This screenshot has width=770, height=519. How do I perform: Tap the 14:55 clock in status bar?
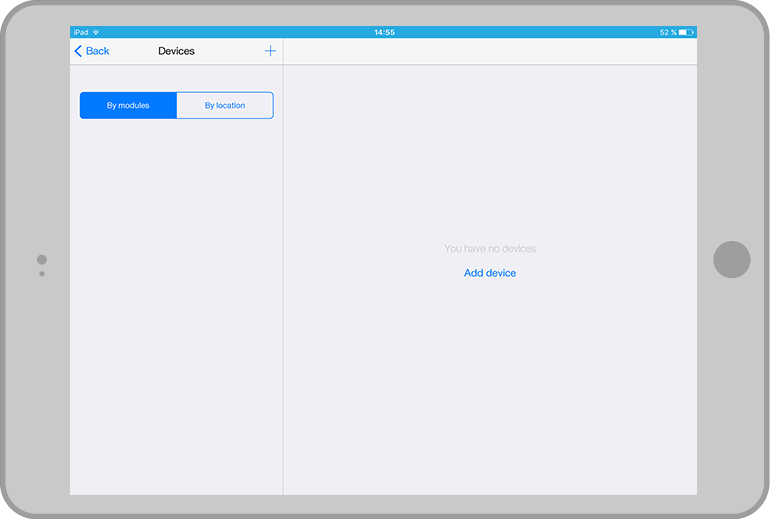click(x=384, y=32)
